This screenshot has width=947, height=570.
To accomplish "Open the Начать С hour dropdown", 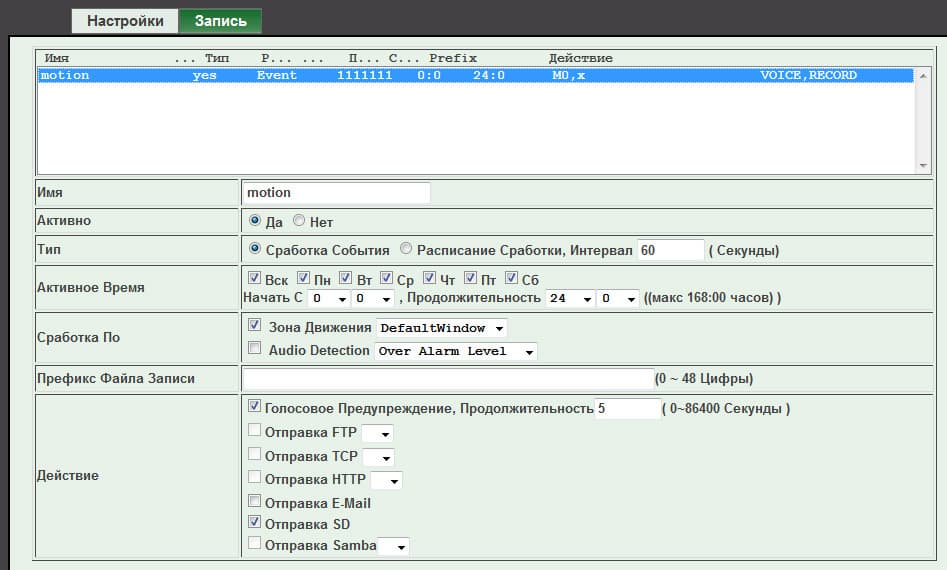I will pyautogui.click(x=328, y=298).
